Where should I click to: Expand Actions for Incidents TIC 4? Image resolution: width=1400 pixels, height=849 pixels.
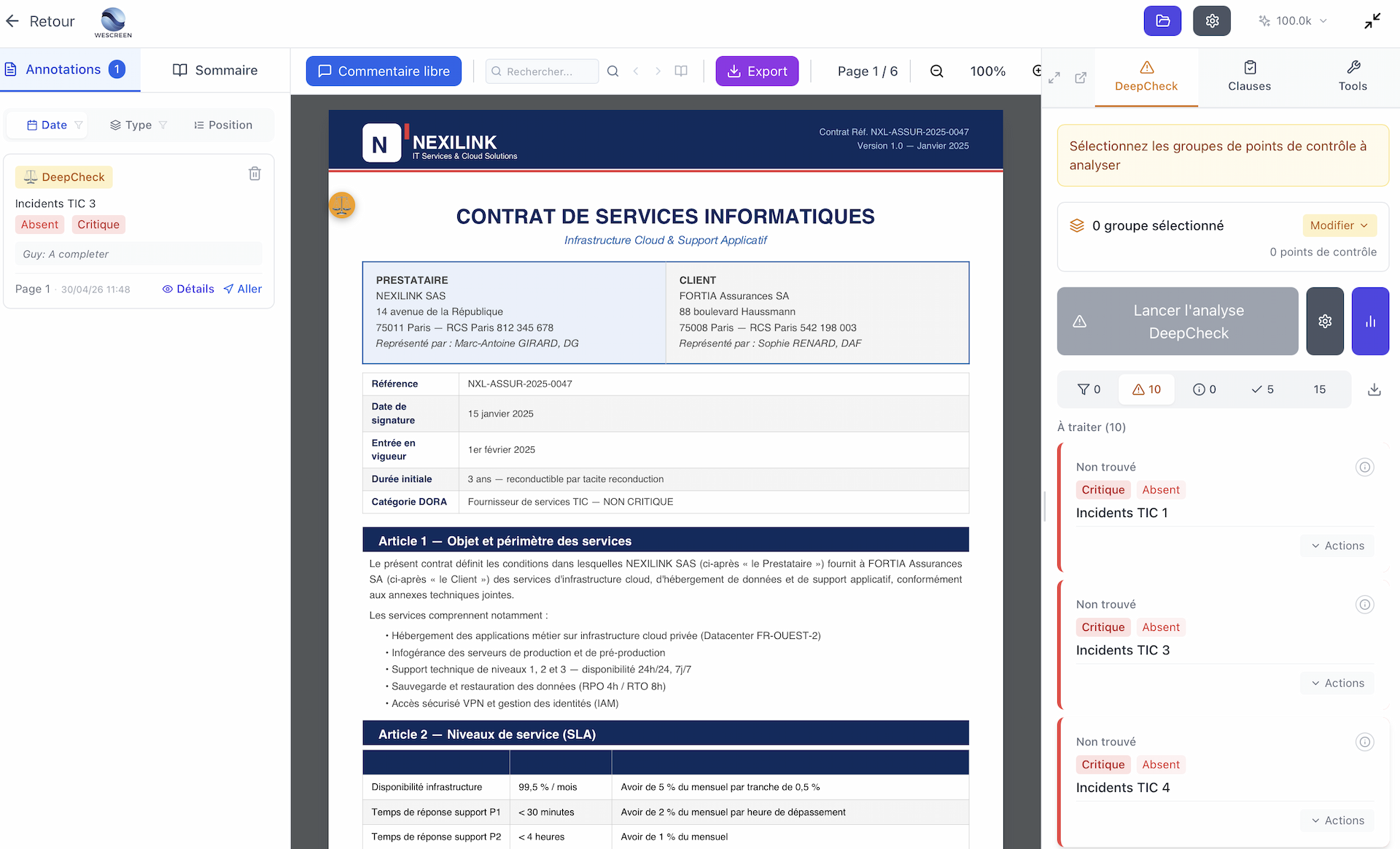(1337, 821)
